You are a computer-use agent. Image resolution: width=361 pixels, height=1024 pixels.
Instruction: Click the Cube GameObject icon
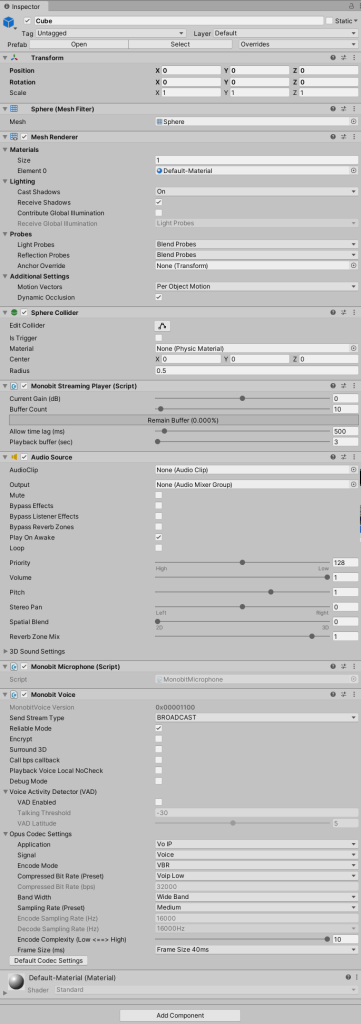pyautogui.click(x=9, y=23)
